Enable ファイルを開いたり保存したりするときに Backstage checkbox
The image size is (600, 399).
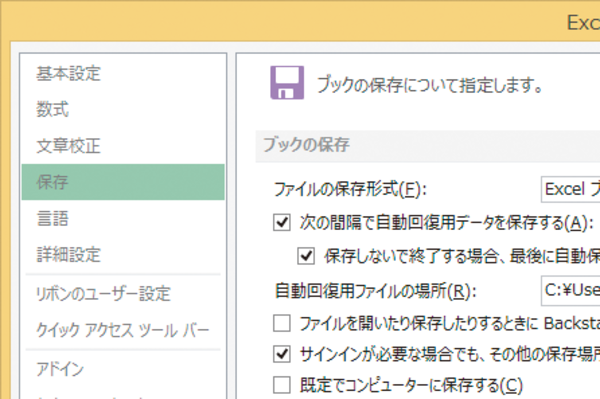click(282, 323)
